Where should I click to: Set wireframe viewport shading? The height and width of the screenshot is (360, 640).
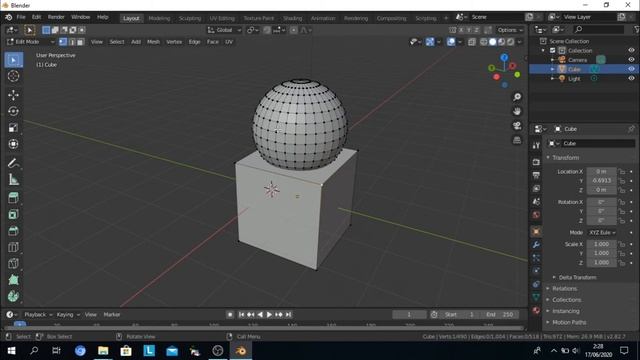484,42
